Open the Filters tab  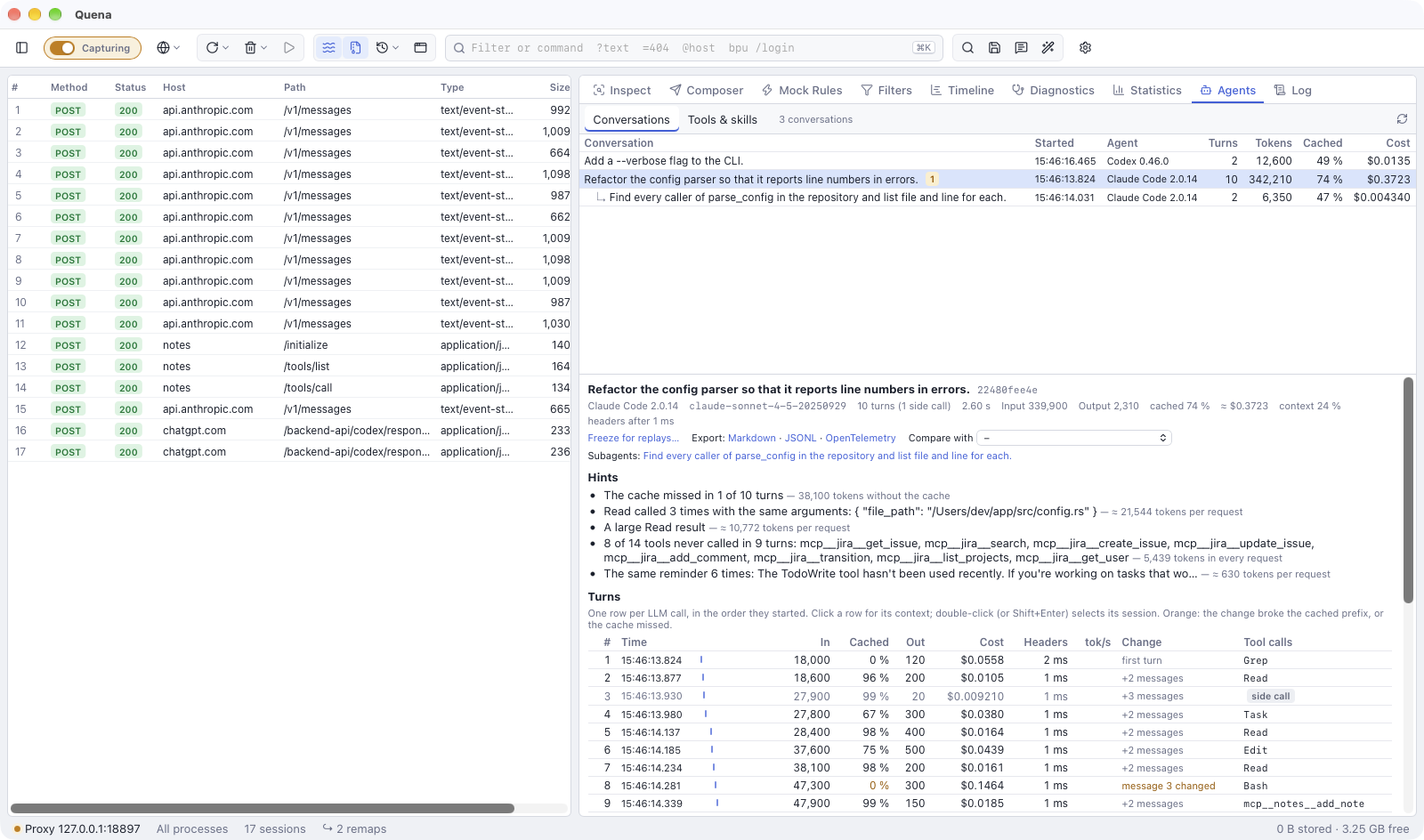[x=886, y=91]
